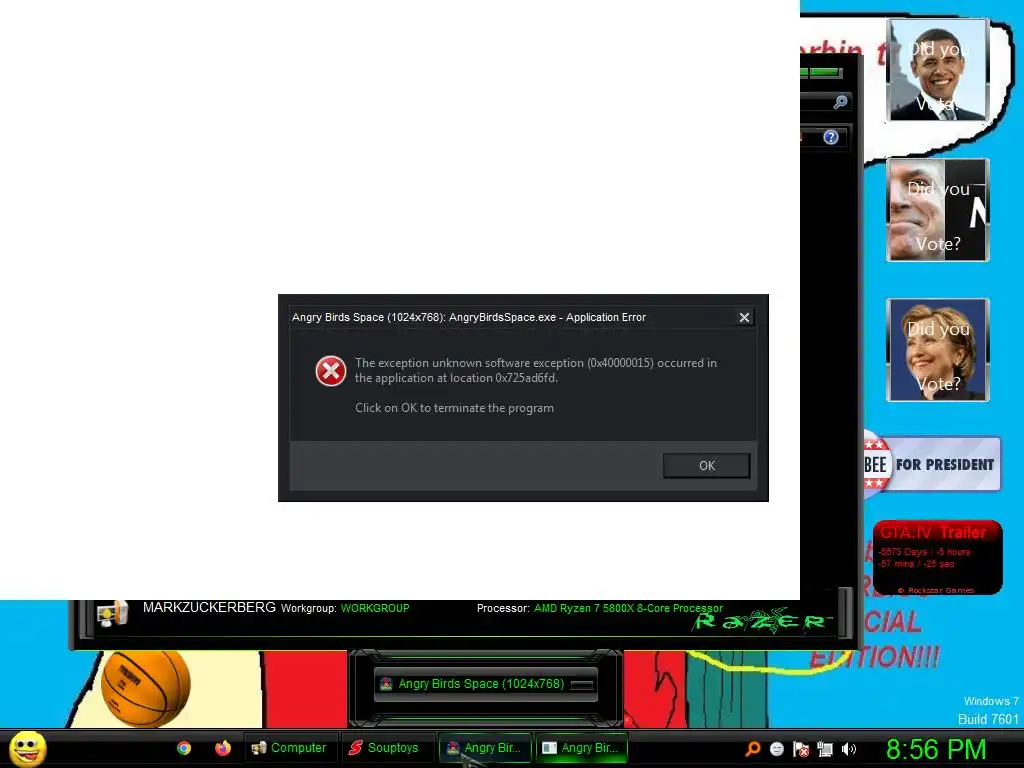
Task: Click OK to terminate the program
Action: [x=706, y=466]
